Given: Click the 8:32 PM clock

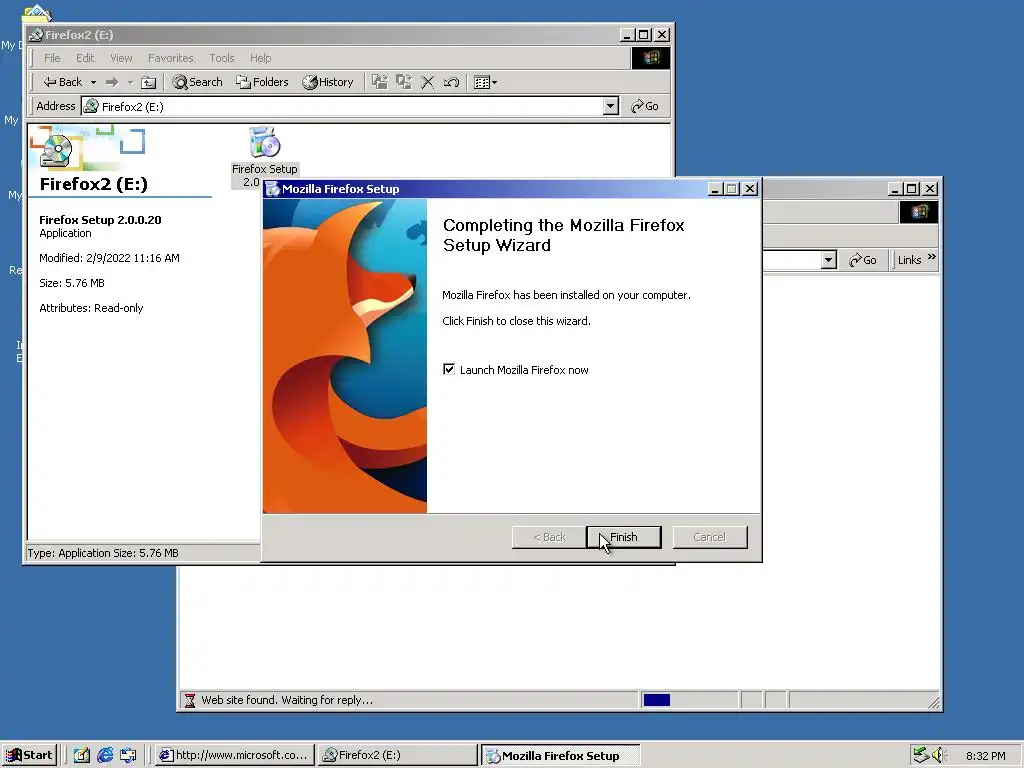Looking at the screenshot, I should point(985,756).
